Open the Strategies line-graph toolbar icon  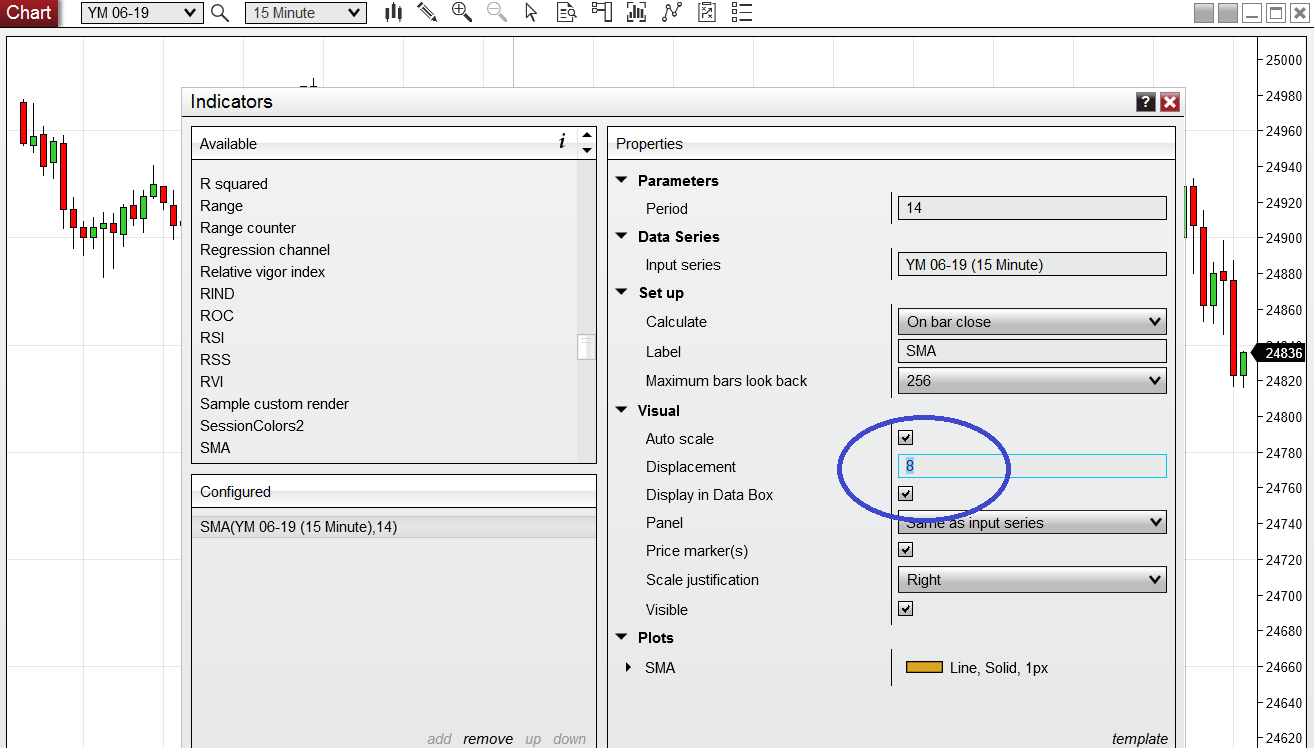click(x=671, y=13)
